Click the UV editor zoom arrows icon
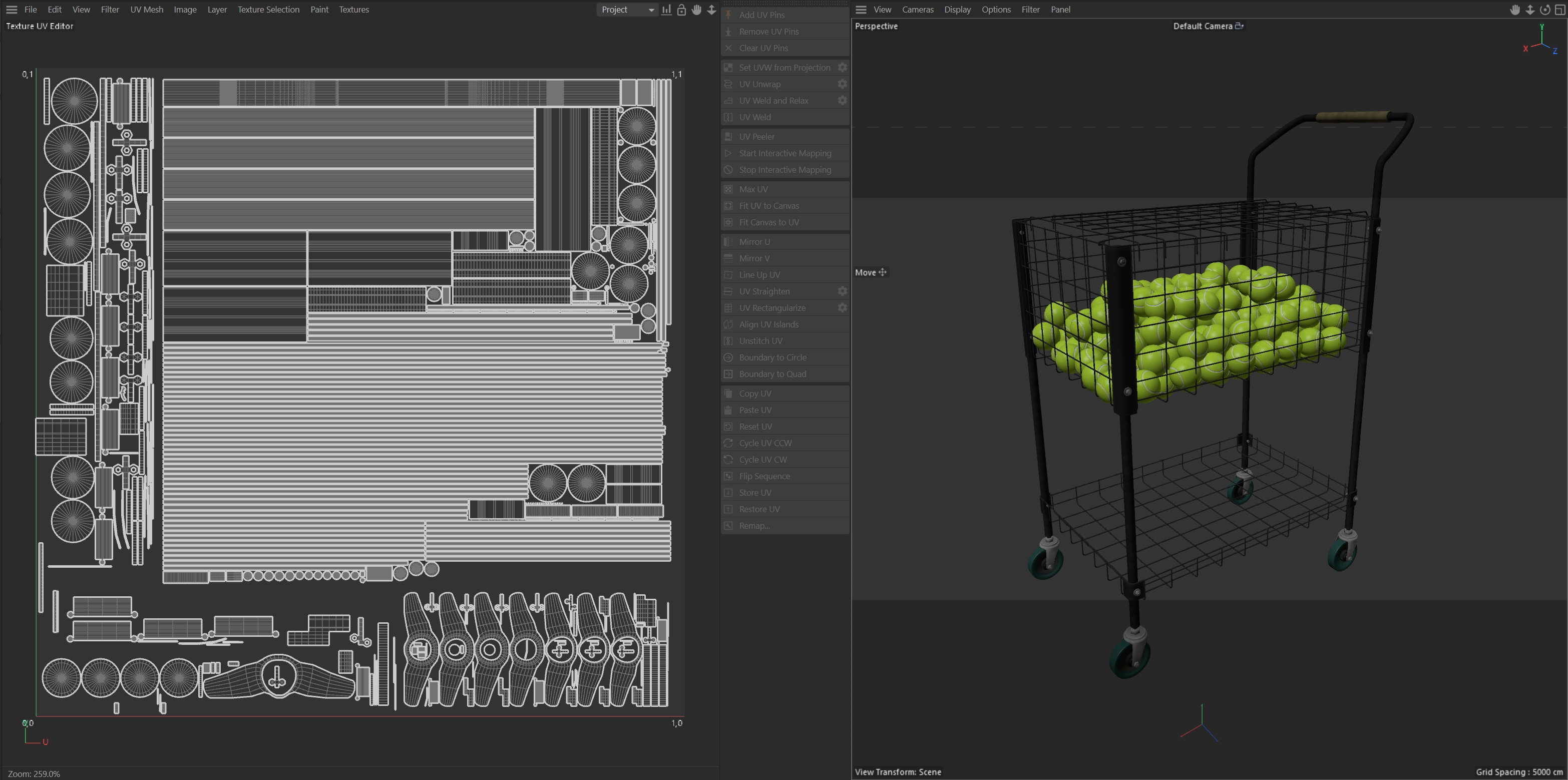1568x780 pixels. [x=711, y=10]
